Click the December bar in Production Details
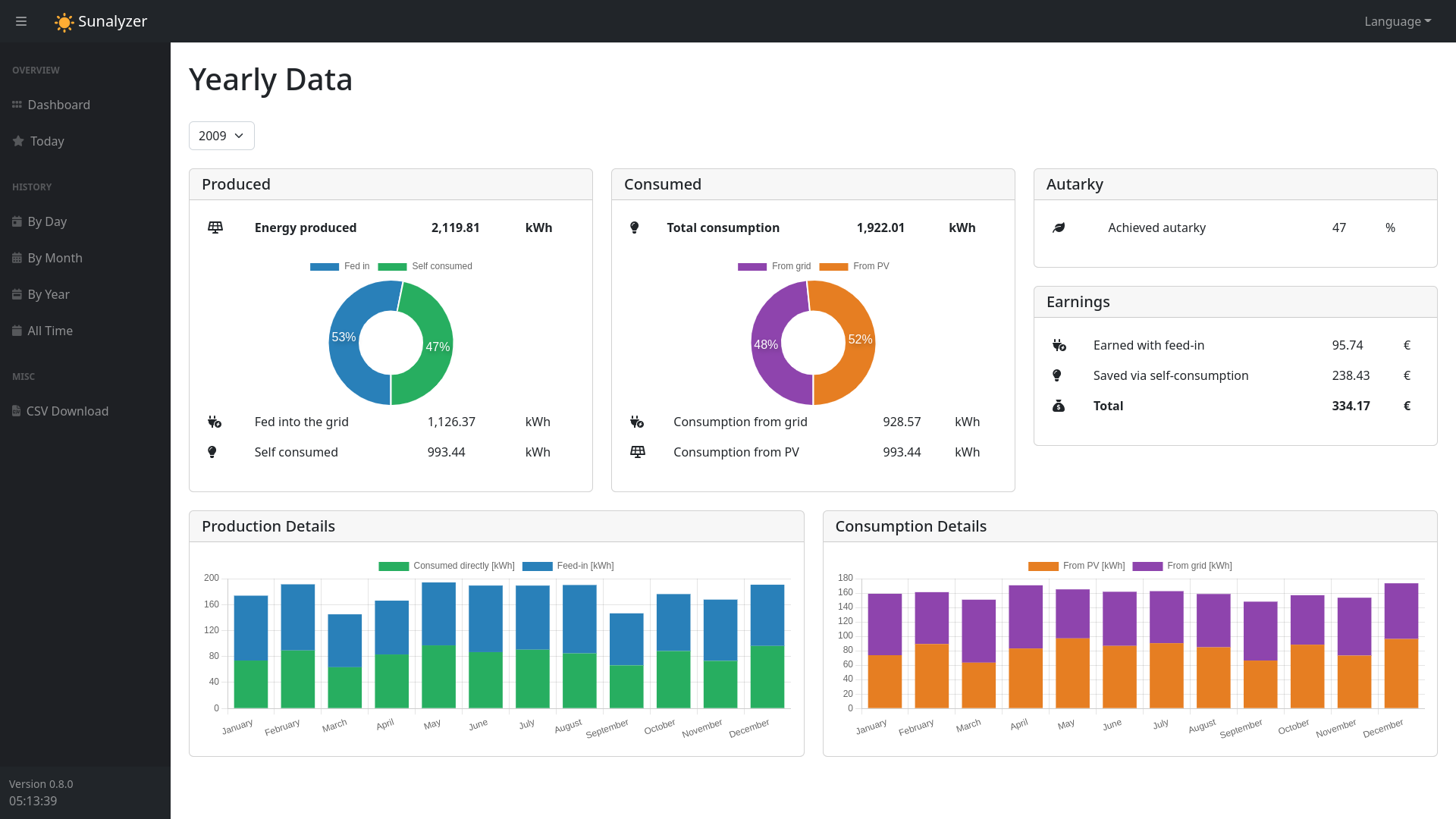 (767, 646)
